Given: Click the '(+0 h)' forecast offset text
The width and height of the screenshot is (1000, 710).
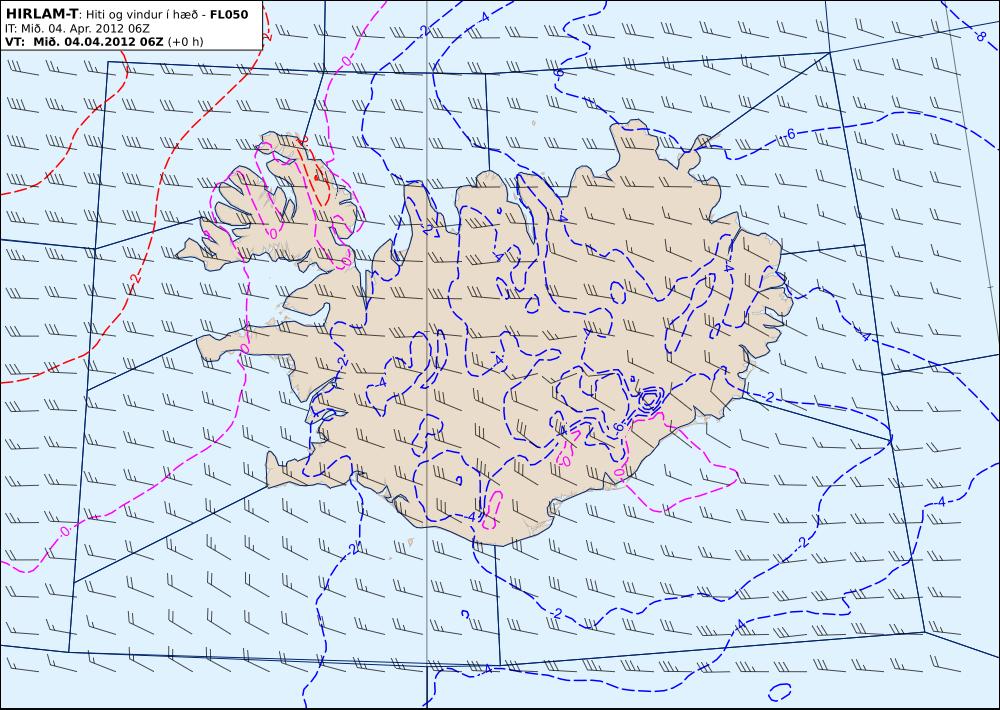Looking at the screenshot, I should (186, 42).
